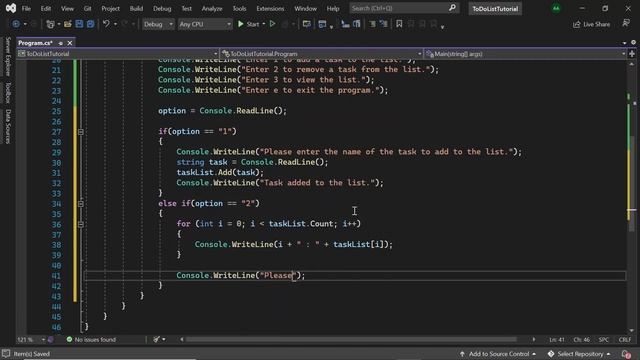Open the Toolbox side tab
This screenshot has width=640, height=360.
(8, 92)
